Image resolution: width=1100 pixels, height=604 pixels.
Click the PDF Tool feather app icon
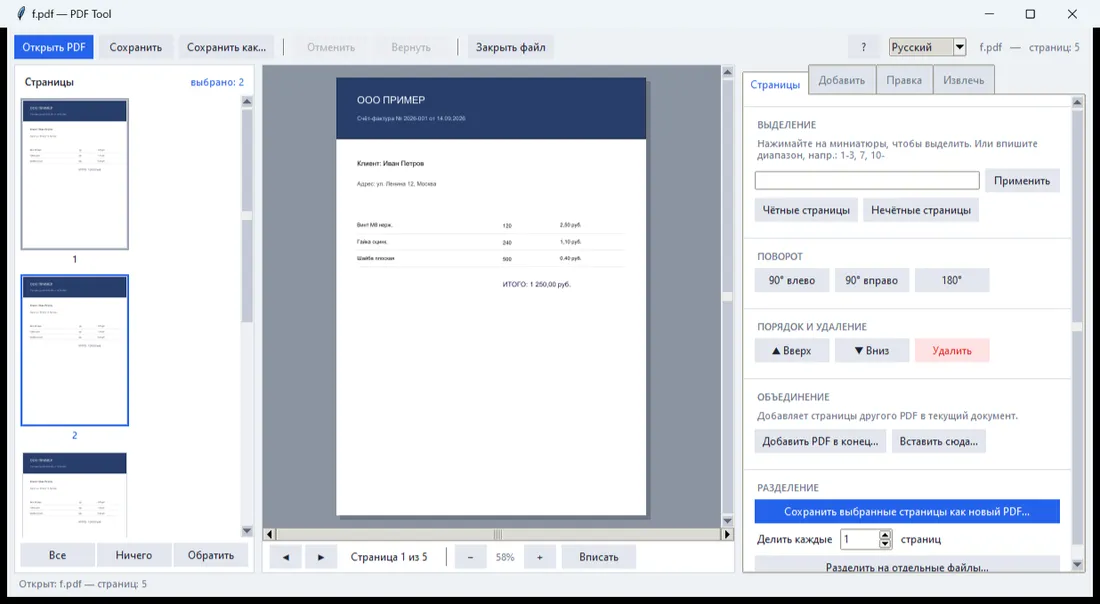coord(21,13)
